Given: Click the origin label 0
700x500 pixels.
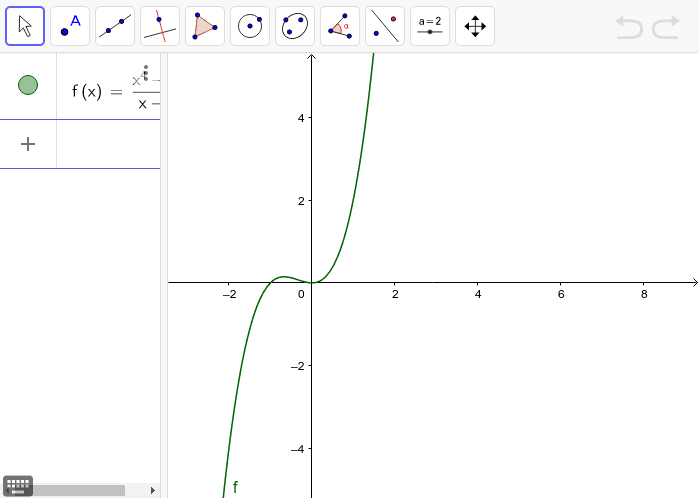Looking at the screenshot, I should point(301,294).
